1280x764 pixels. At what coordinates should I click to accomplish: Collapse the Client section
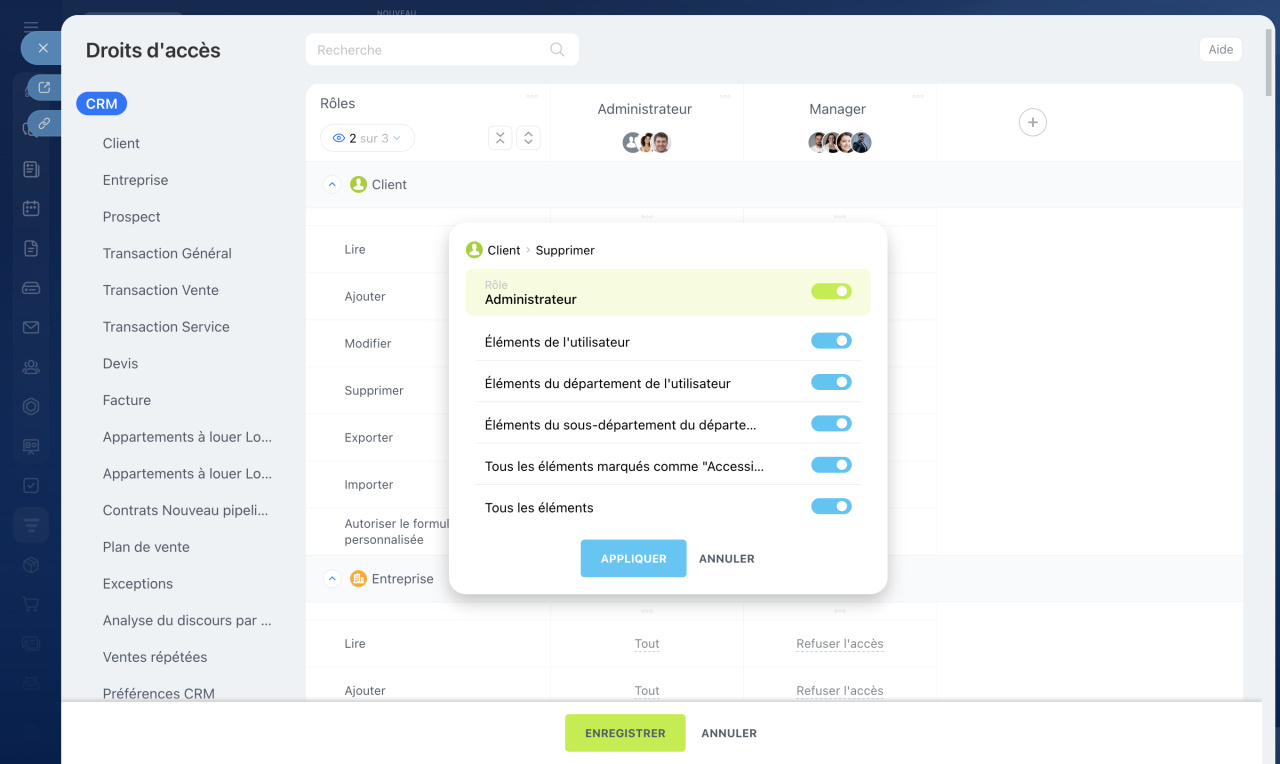coord(332,185)
